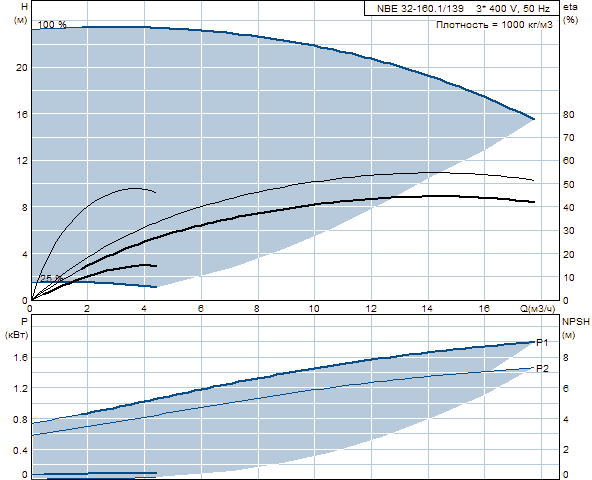
Task: Click the NBE 32-160.1/139 title box
Action: pyautogui.click(x=461, y=8)
